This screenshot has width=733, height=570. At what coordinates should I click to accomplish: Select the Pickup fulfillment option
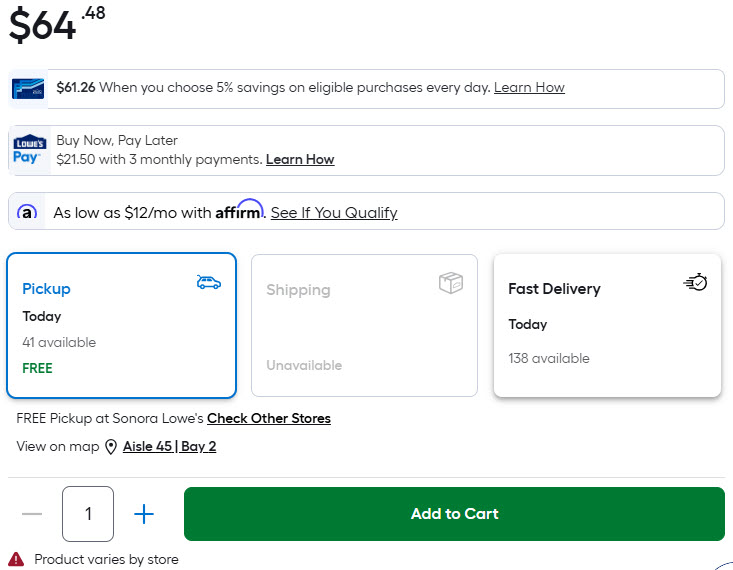(x=121, y=325)
